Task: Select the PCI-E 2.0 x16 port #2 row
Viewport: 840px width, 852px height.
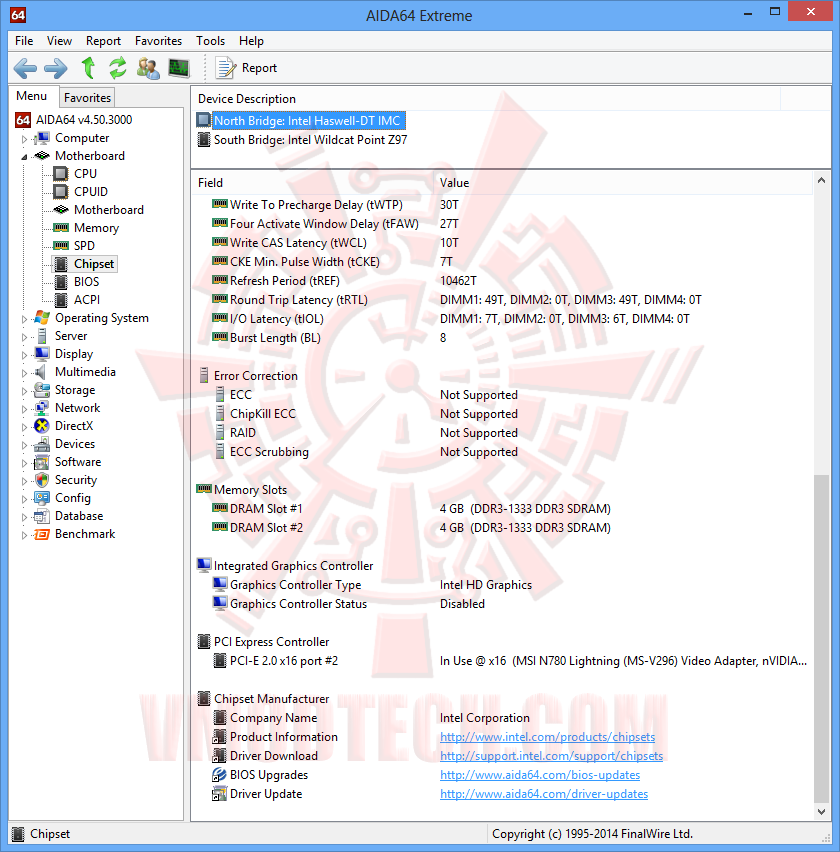Action: (503, 661)
